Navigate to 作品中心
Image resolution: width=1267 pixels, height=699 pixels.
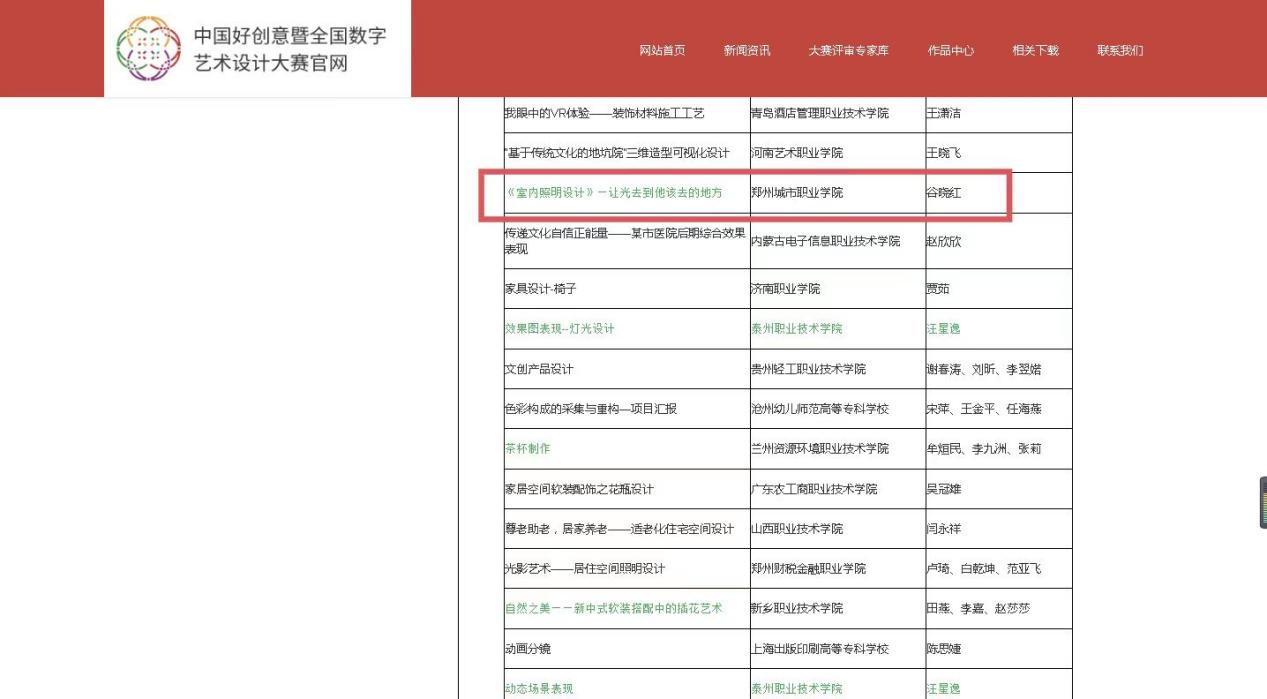tap(950, 51)
